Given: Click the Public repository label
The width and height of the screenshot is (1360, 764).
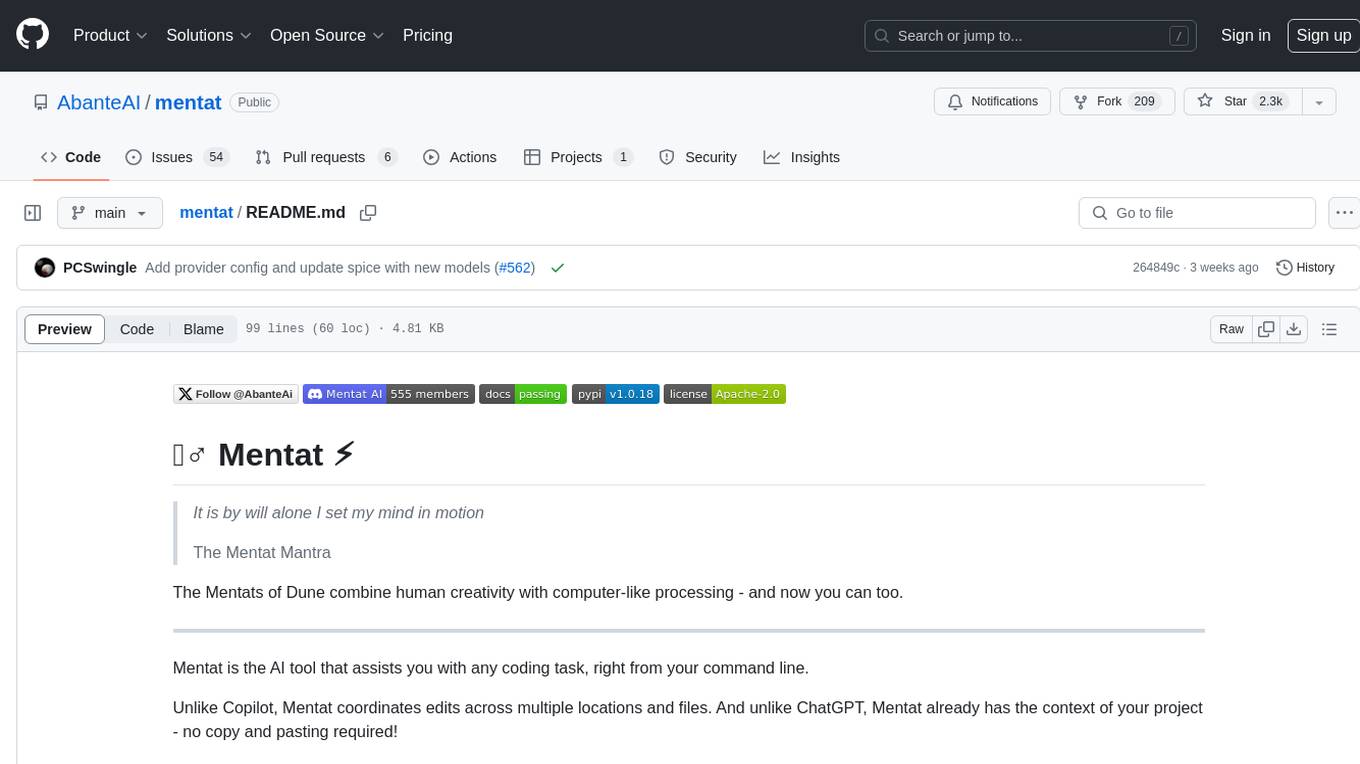Looking at the screenshot, I should coord(254,102).
